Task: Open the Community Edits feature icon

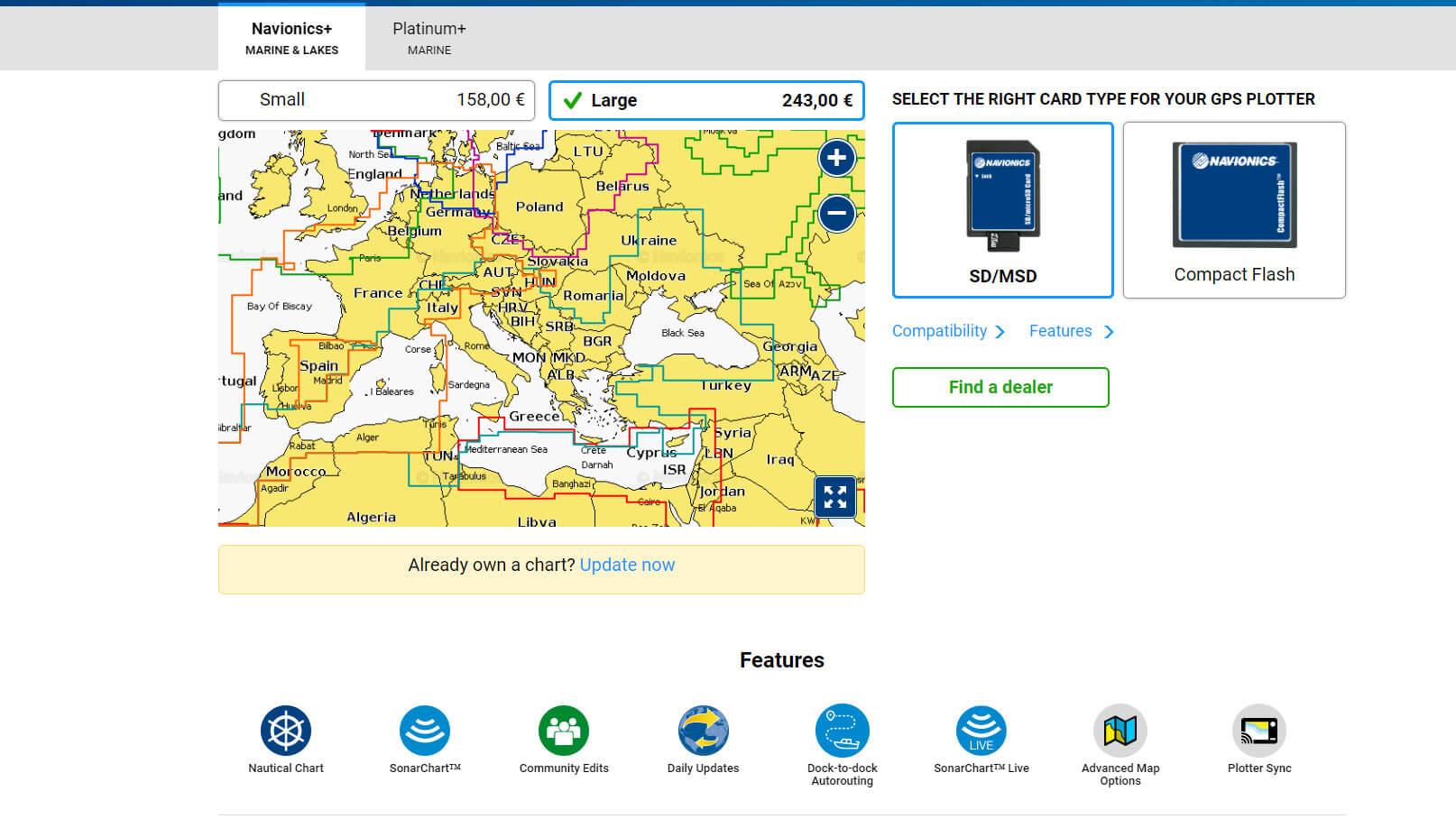Action: pos(564,731)
